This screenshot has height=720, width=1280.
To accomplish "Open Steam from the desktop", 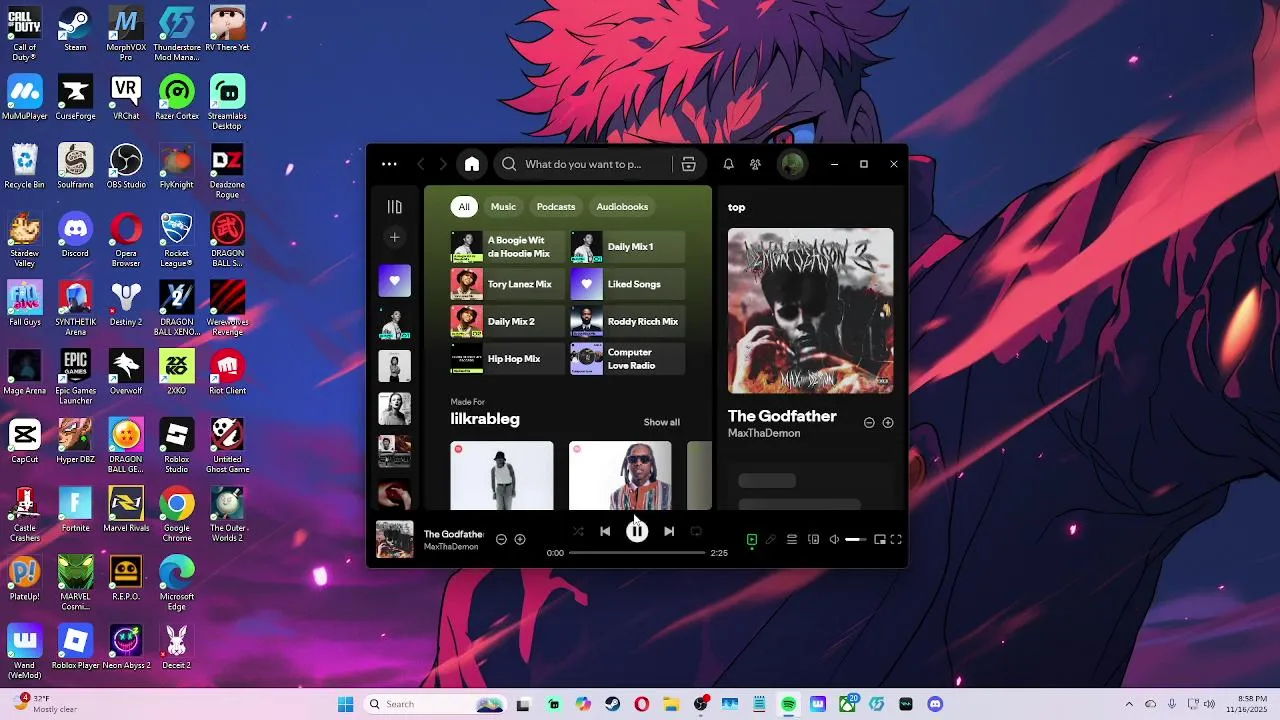I will pos(75,29).
